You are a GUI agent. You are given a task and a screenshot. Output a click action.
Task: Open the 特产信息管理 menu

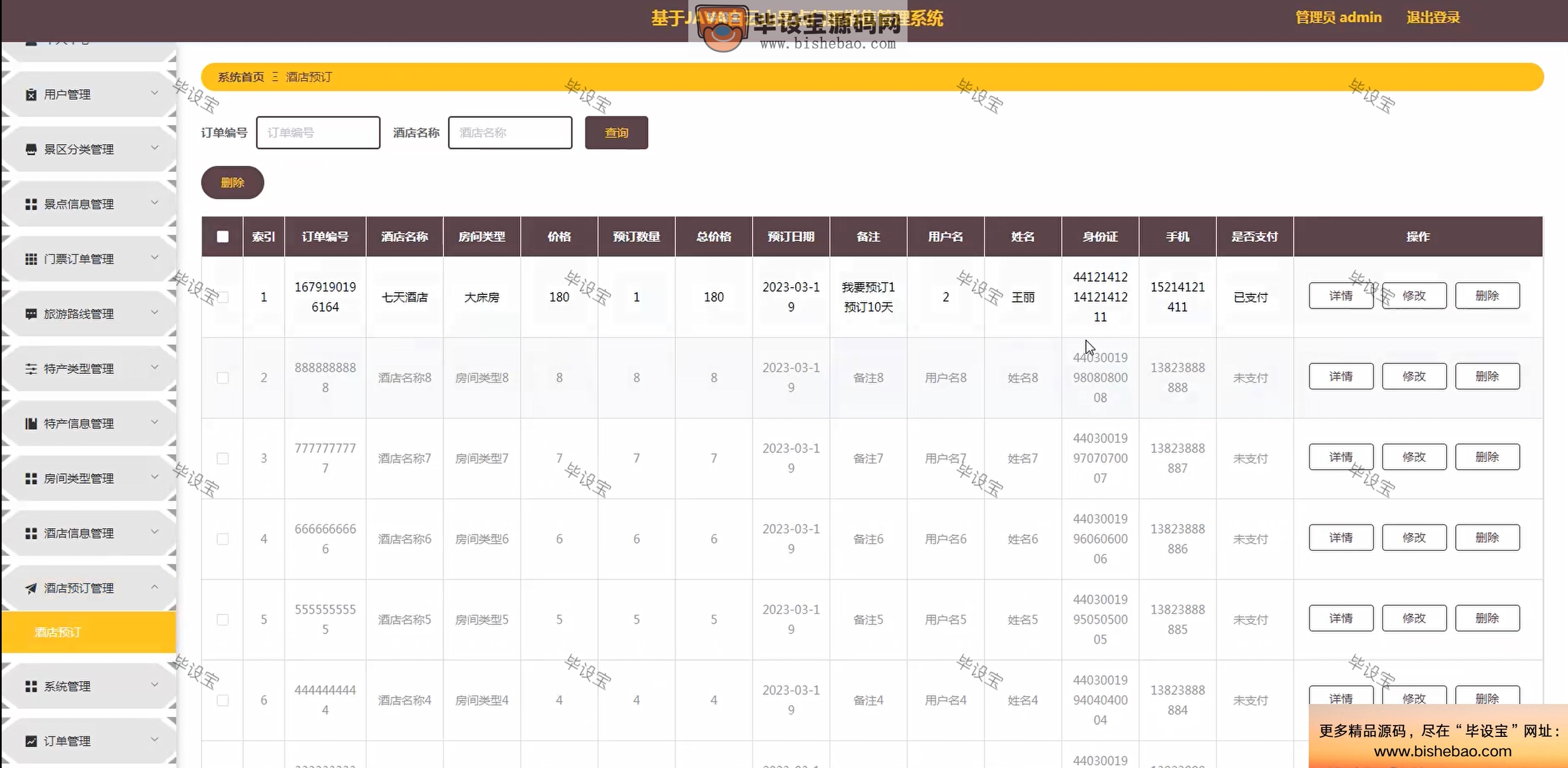[x=89, y=424]
